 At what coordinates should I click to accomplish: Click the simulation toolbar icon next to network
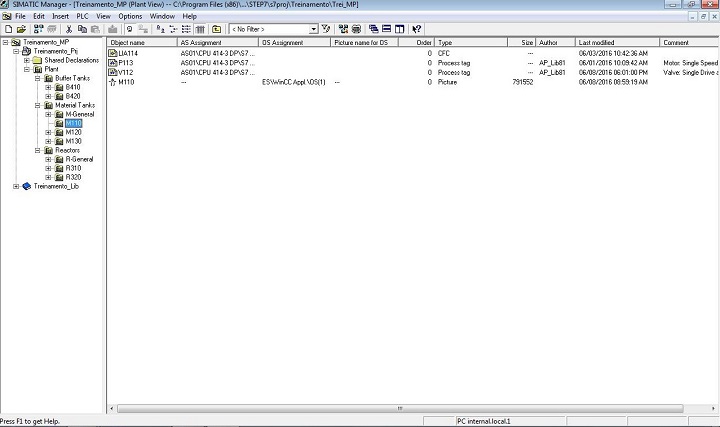(356, 29)
